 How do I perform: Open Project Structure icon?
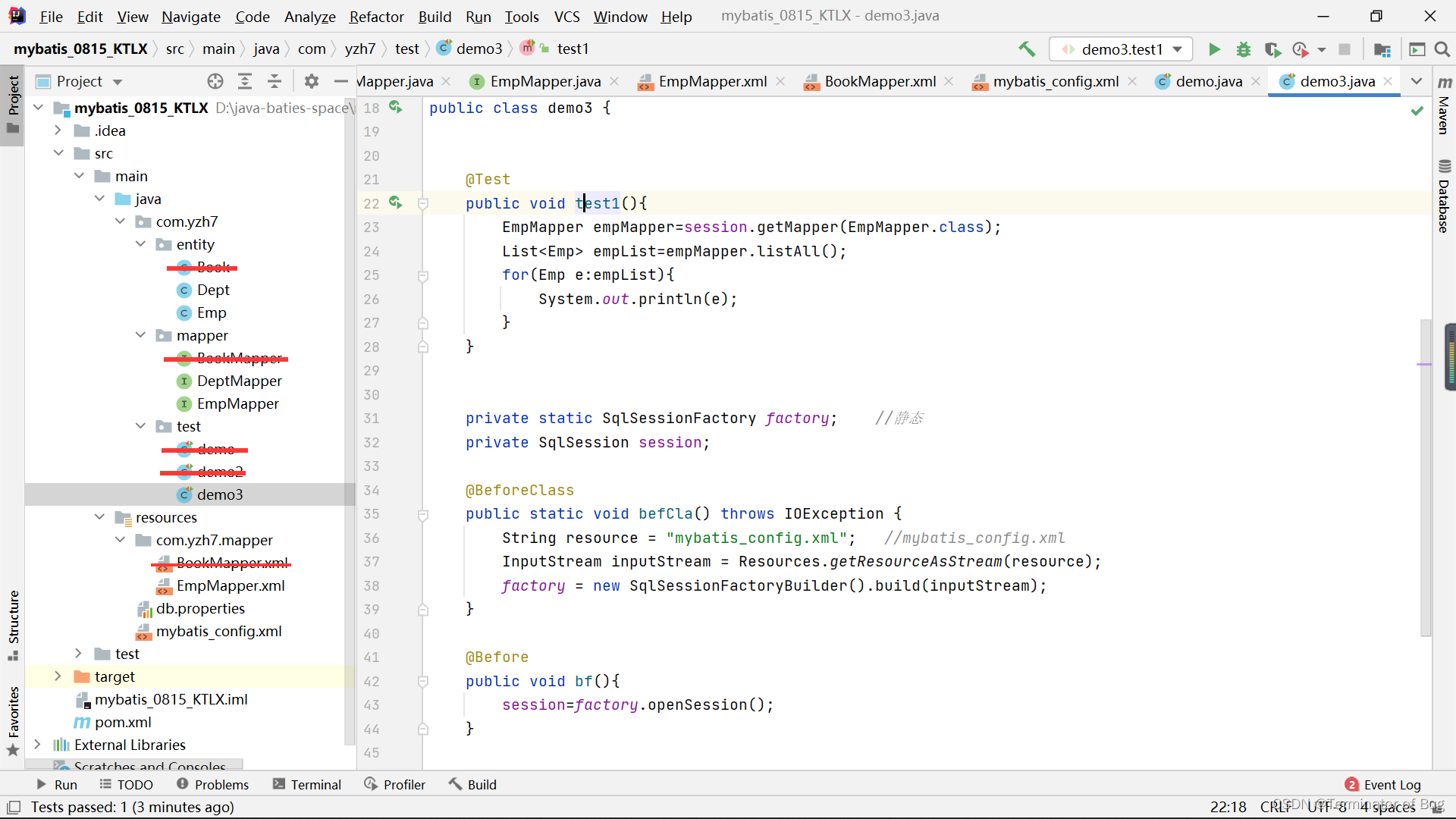pos(1382,49)
